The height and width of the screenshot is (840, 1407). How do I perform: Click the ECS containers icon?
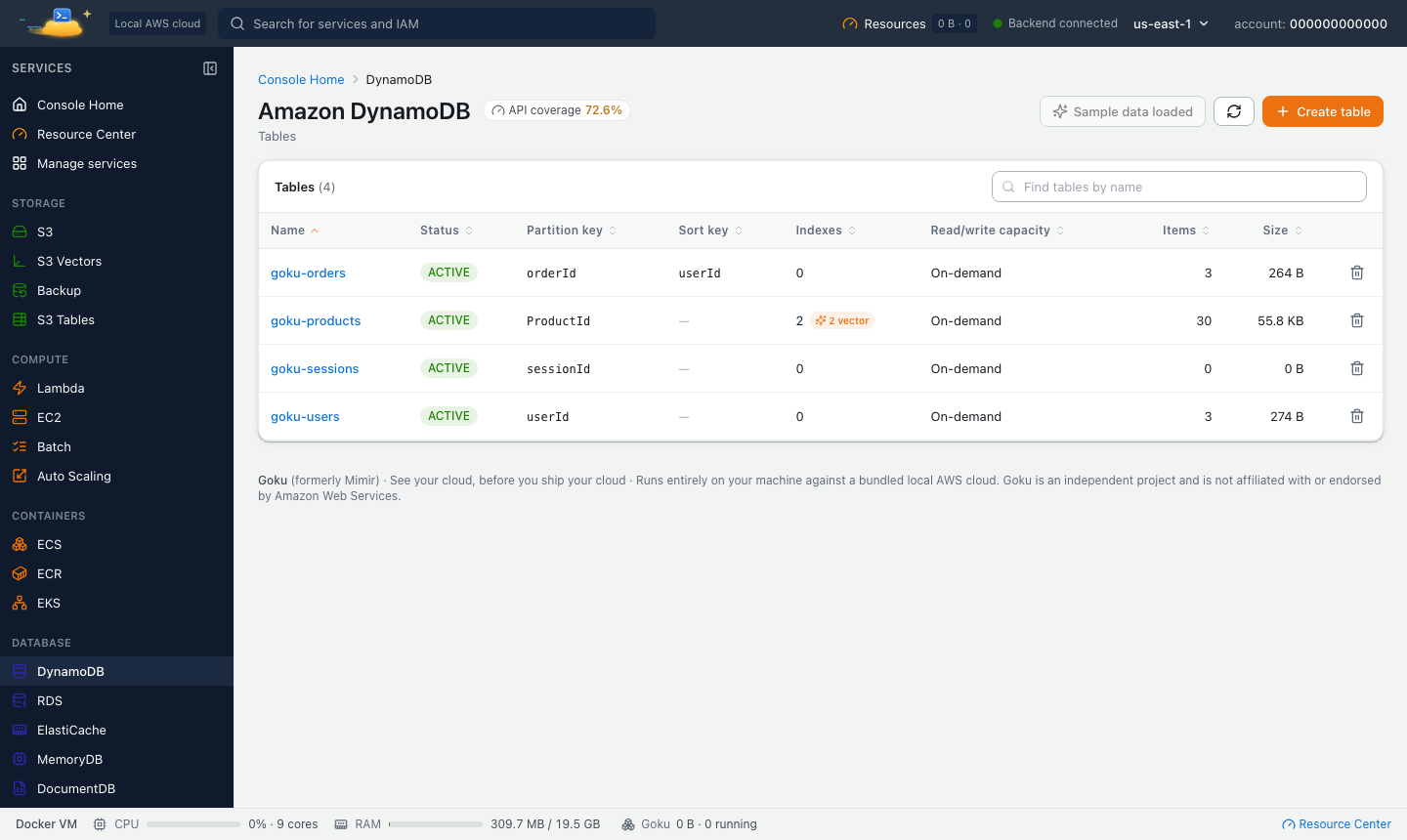tap(20, 544)
